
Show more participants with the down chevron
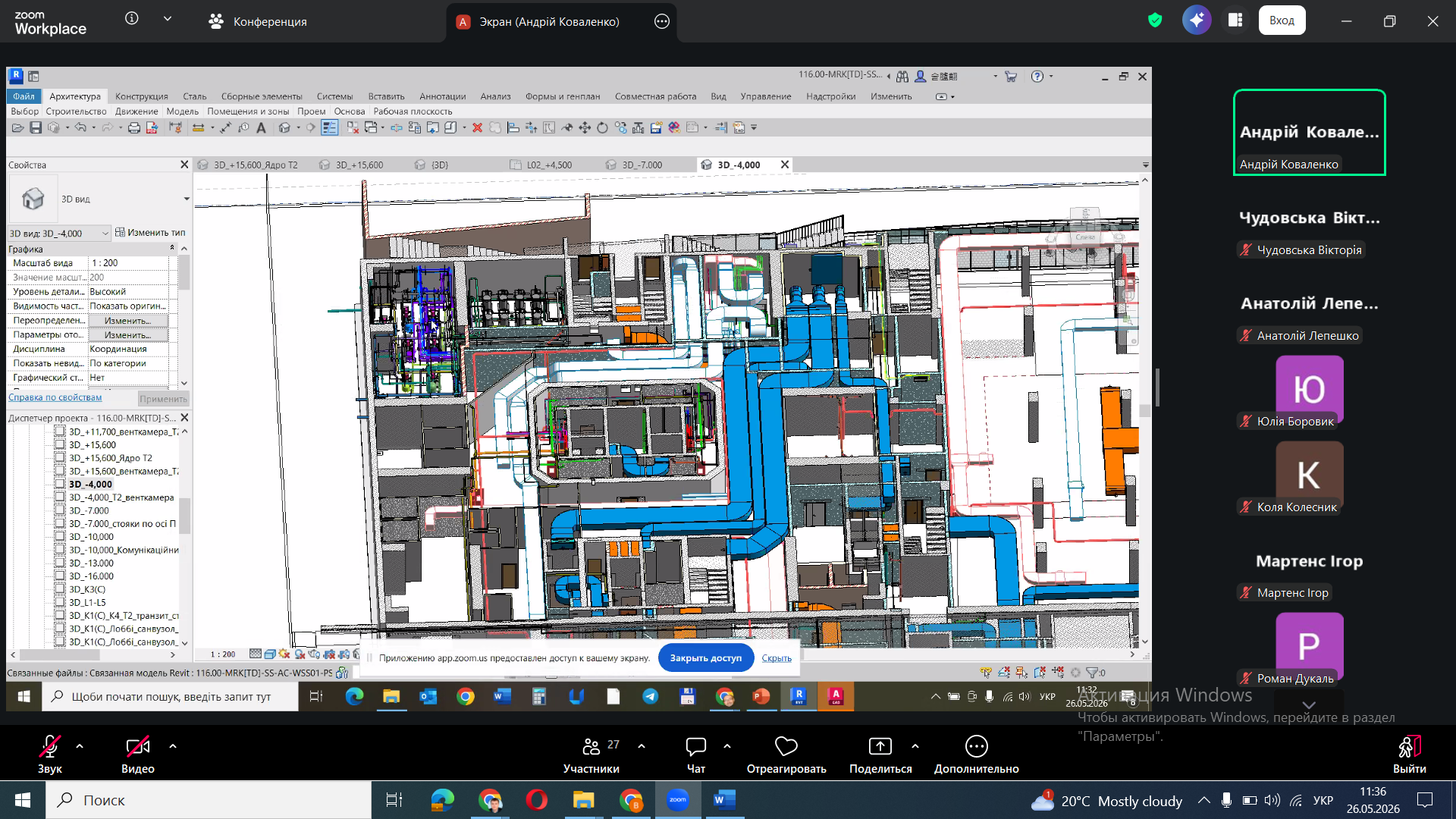(x=1309, y=704)
